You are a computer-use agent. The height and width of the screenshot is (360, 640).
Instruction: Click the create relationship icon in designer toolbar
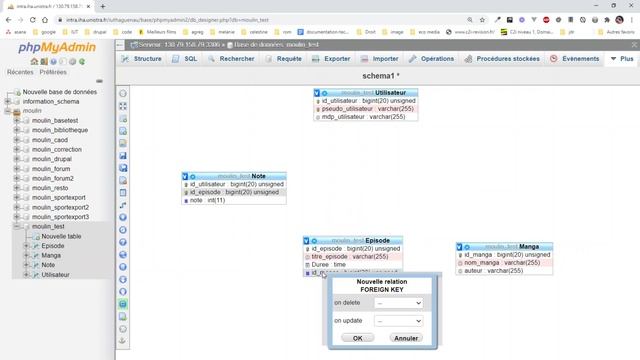pos(123,205)
